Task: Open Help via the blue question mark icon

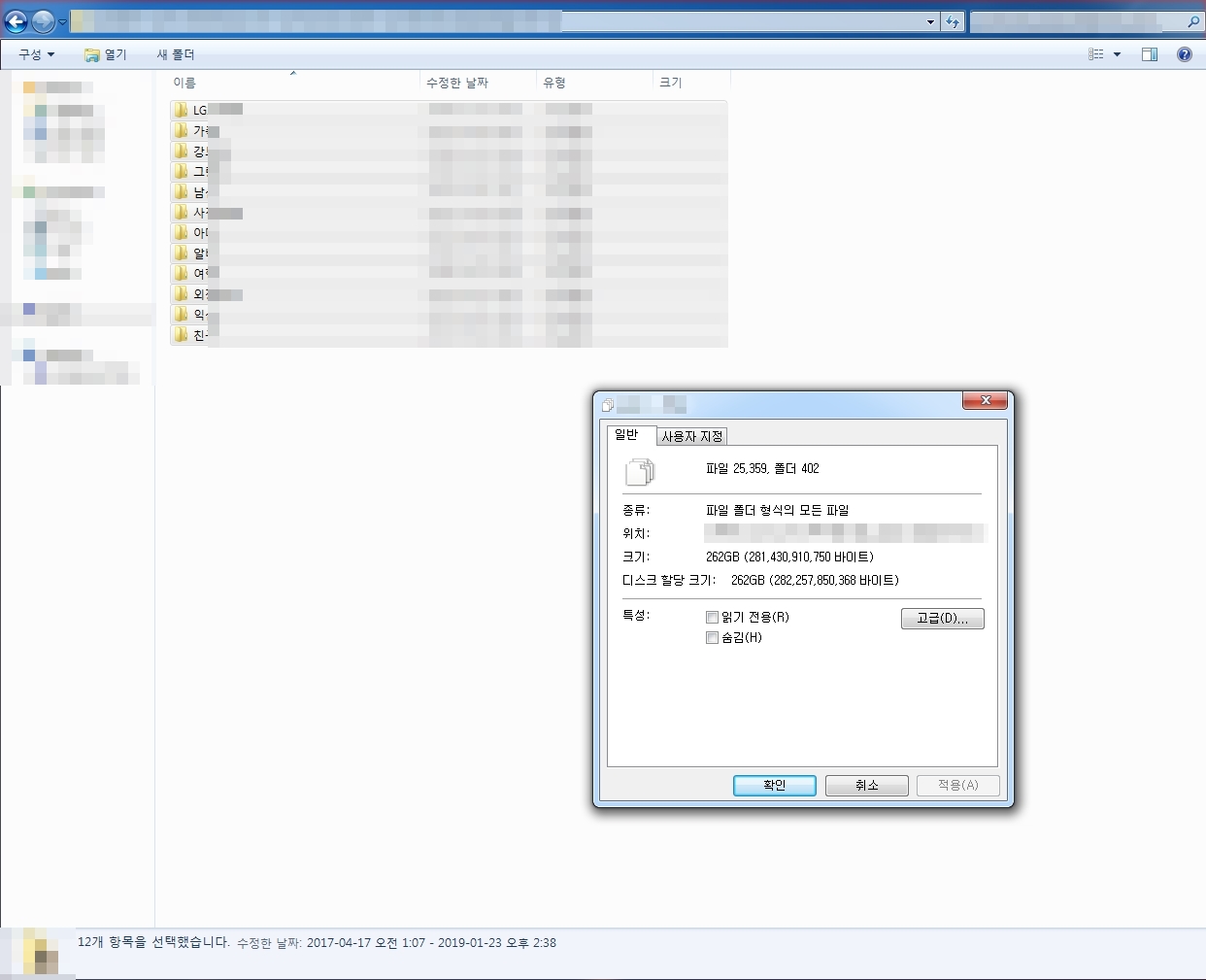Action: (x=1185, y=54)
